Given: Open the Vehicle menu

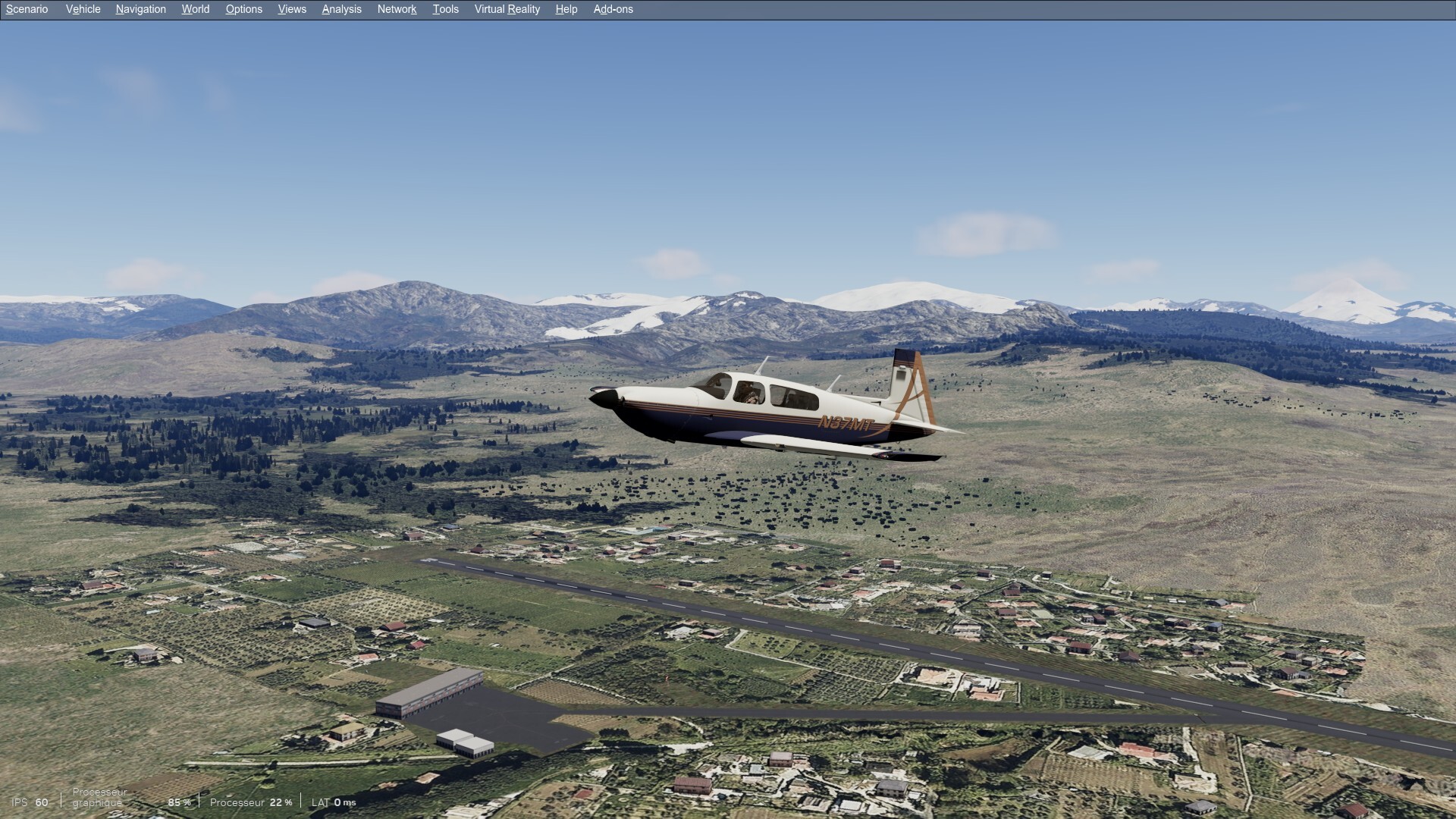Looking at the screenshot, I should [83, 9].
